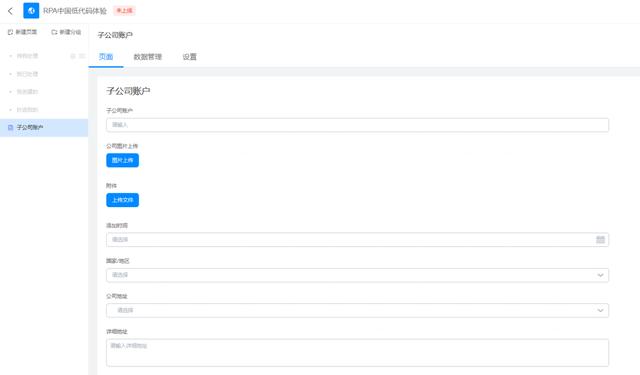Click the calendar icon in the 添加时间 field
Image resolution: width=640 pixels, height=375 pixels.
(600, 240)
